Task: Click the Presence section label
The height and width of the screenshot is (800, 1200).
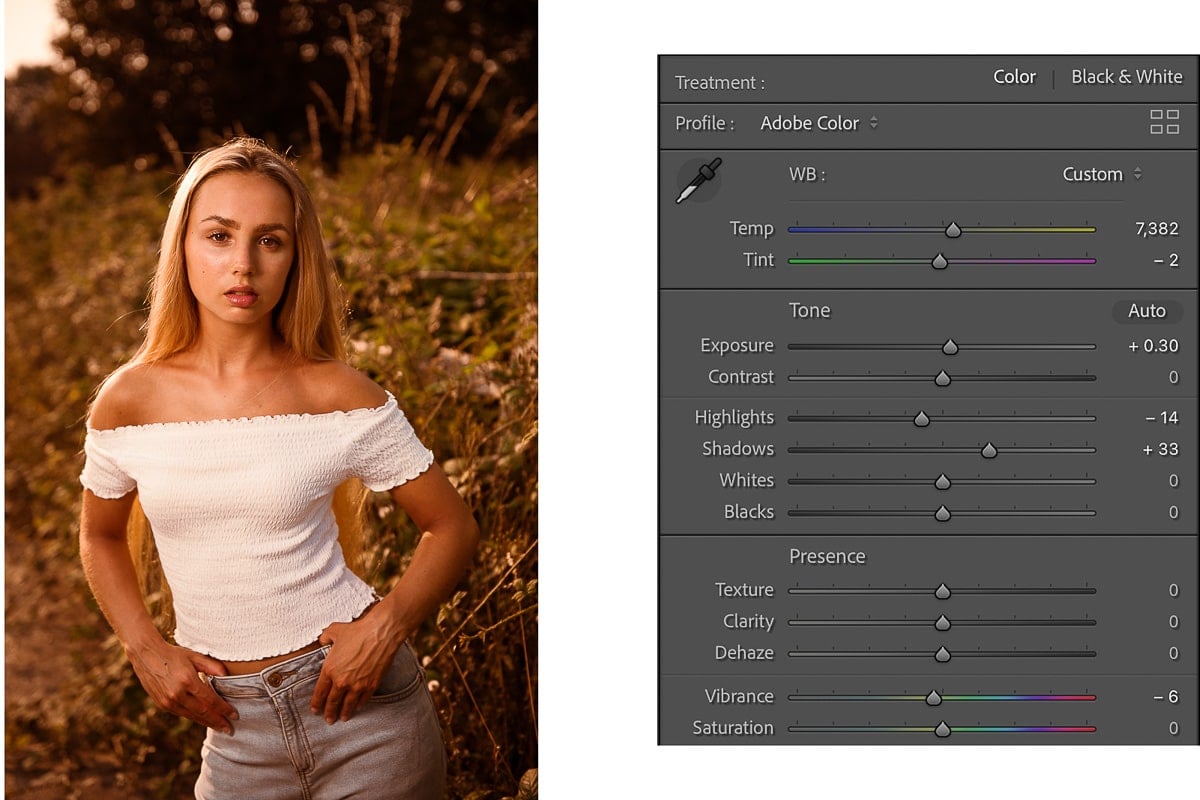Action: 827,556
